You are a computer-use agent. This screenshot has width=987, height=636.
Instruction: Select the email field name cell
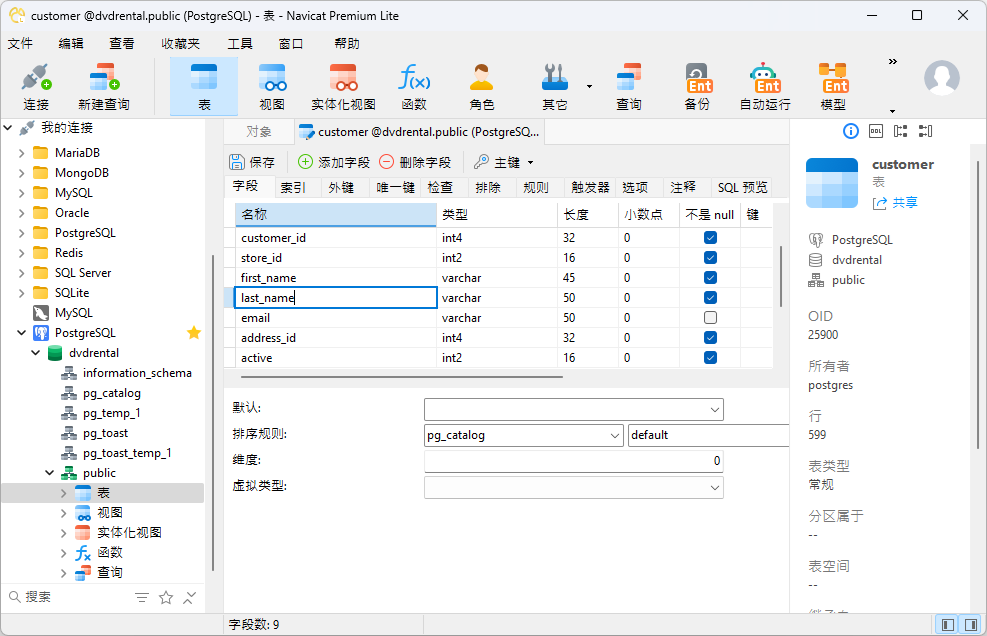click(x=336, y=318)
